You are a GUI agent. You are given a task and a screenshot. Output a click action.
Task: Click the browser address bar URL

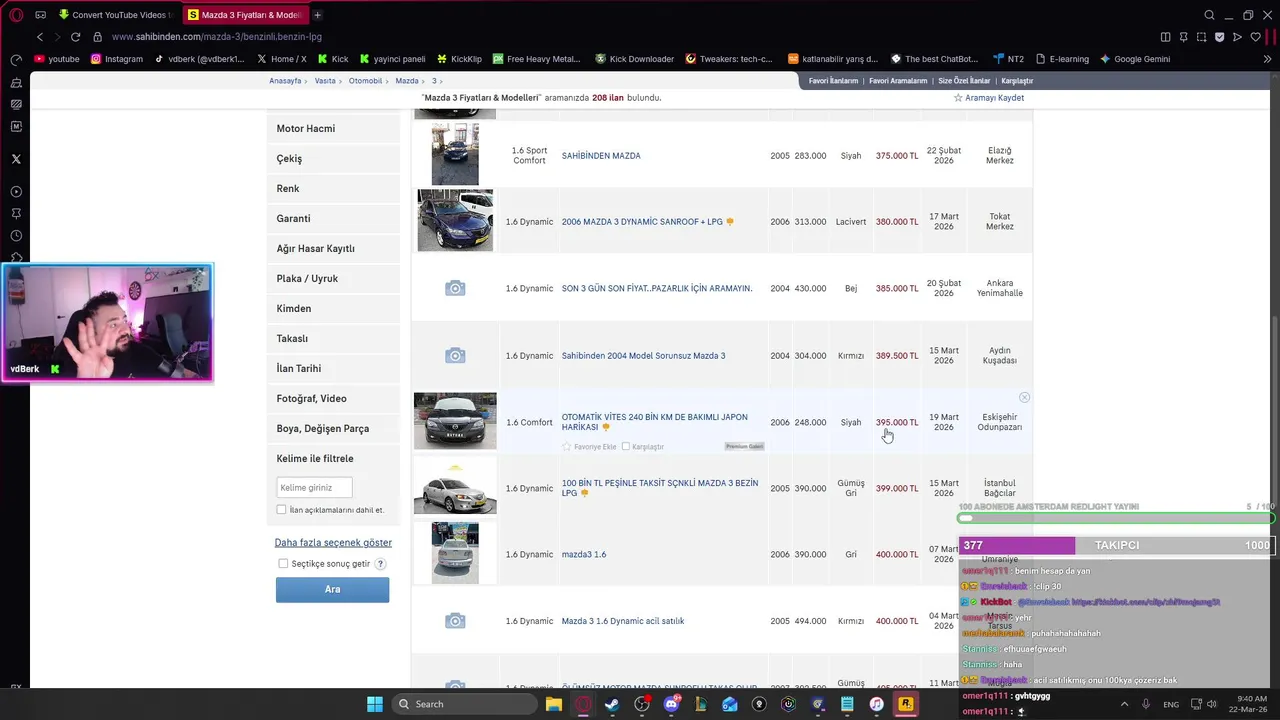pos(216,37)
